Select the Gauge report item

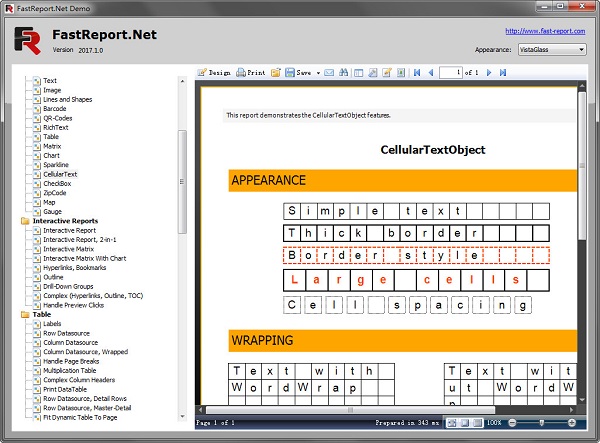[x=52, y=212]
